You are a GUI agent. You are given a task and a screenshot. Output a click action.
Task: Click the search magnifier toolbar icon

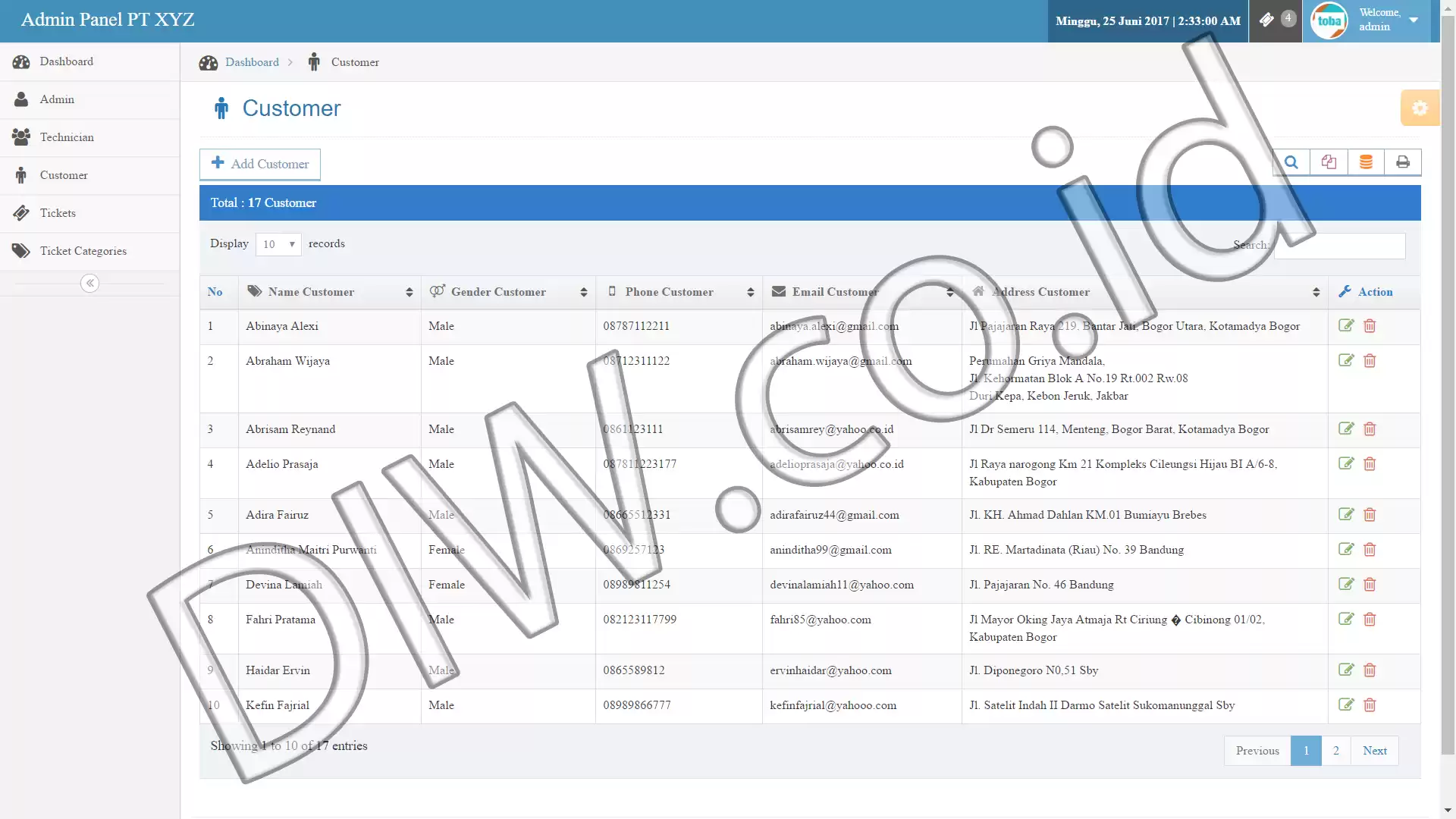pos(1291,162)
